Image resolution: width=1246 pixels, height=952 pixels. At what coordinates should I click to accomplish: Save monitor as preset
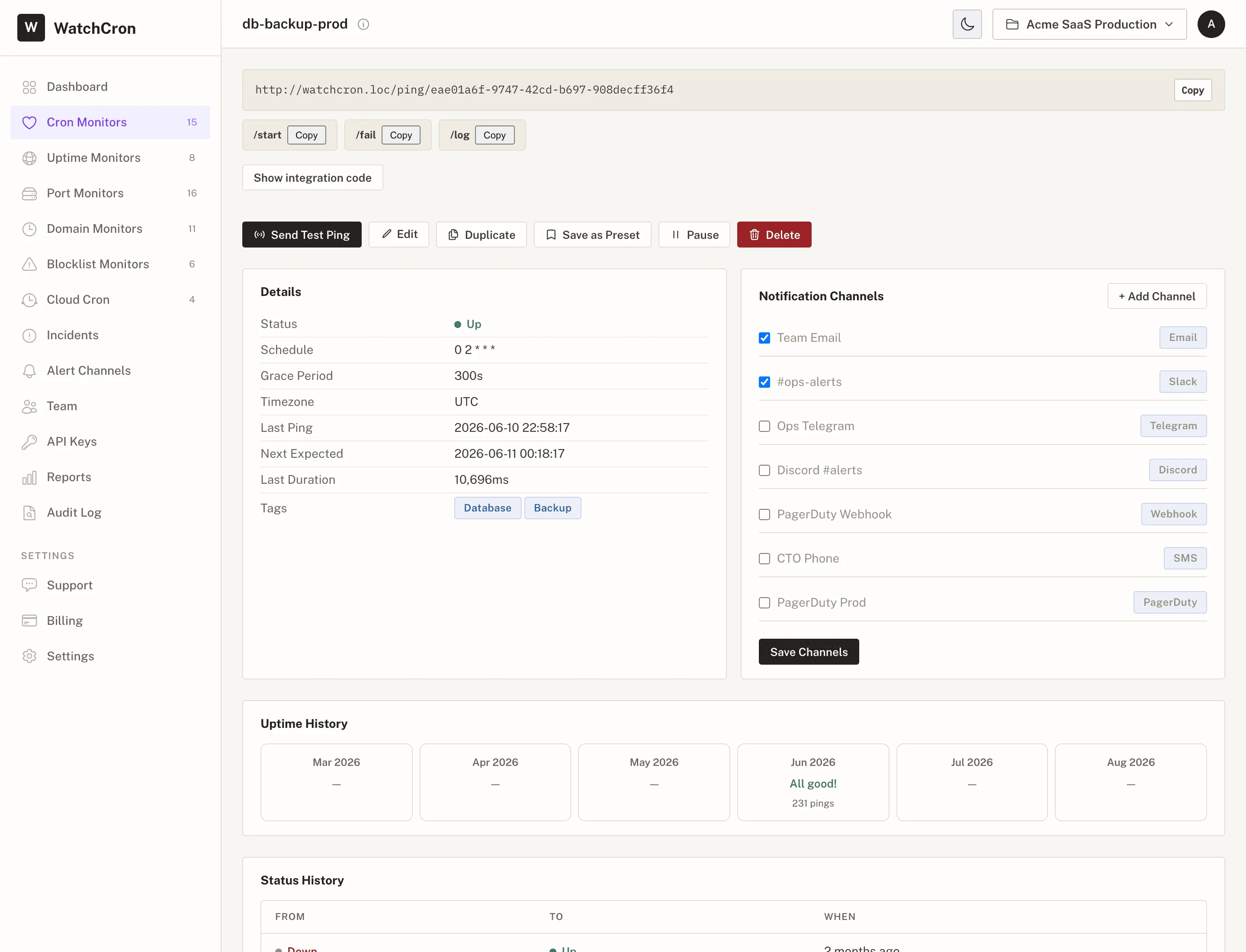(x=592, y=235)
